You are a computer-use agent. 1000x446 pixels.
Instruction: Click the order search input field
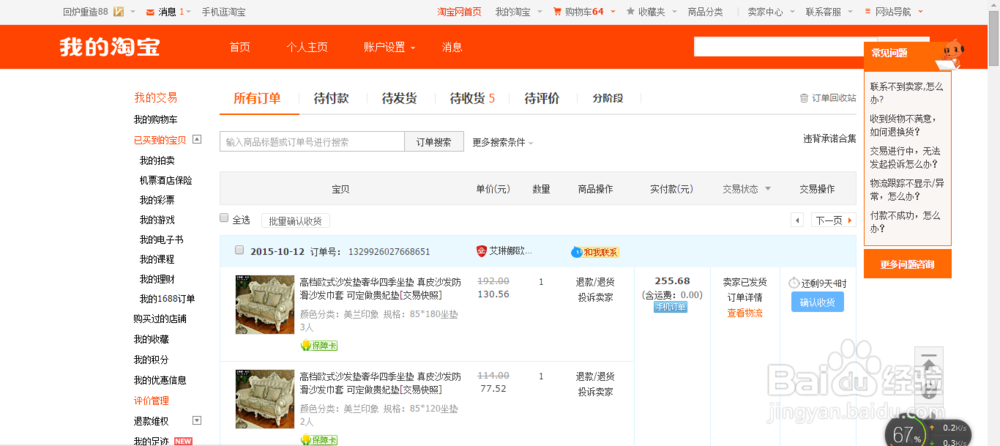[312, 142]
